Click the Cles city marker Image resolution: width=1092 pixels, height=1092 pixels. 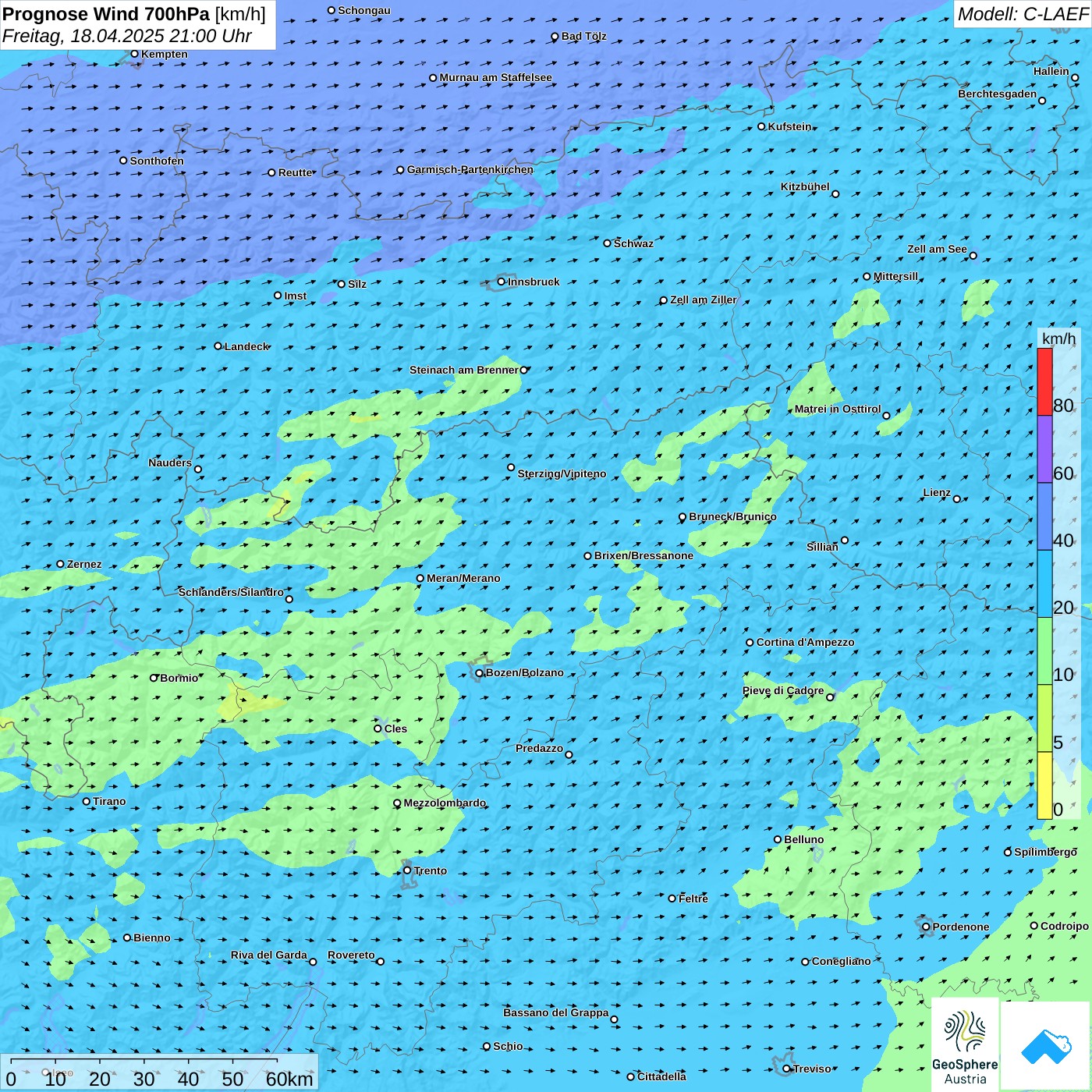tap(378, 729)
